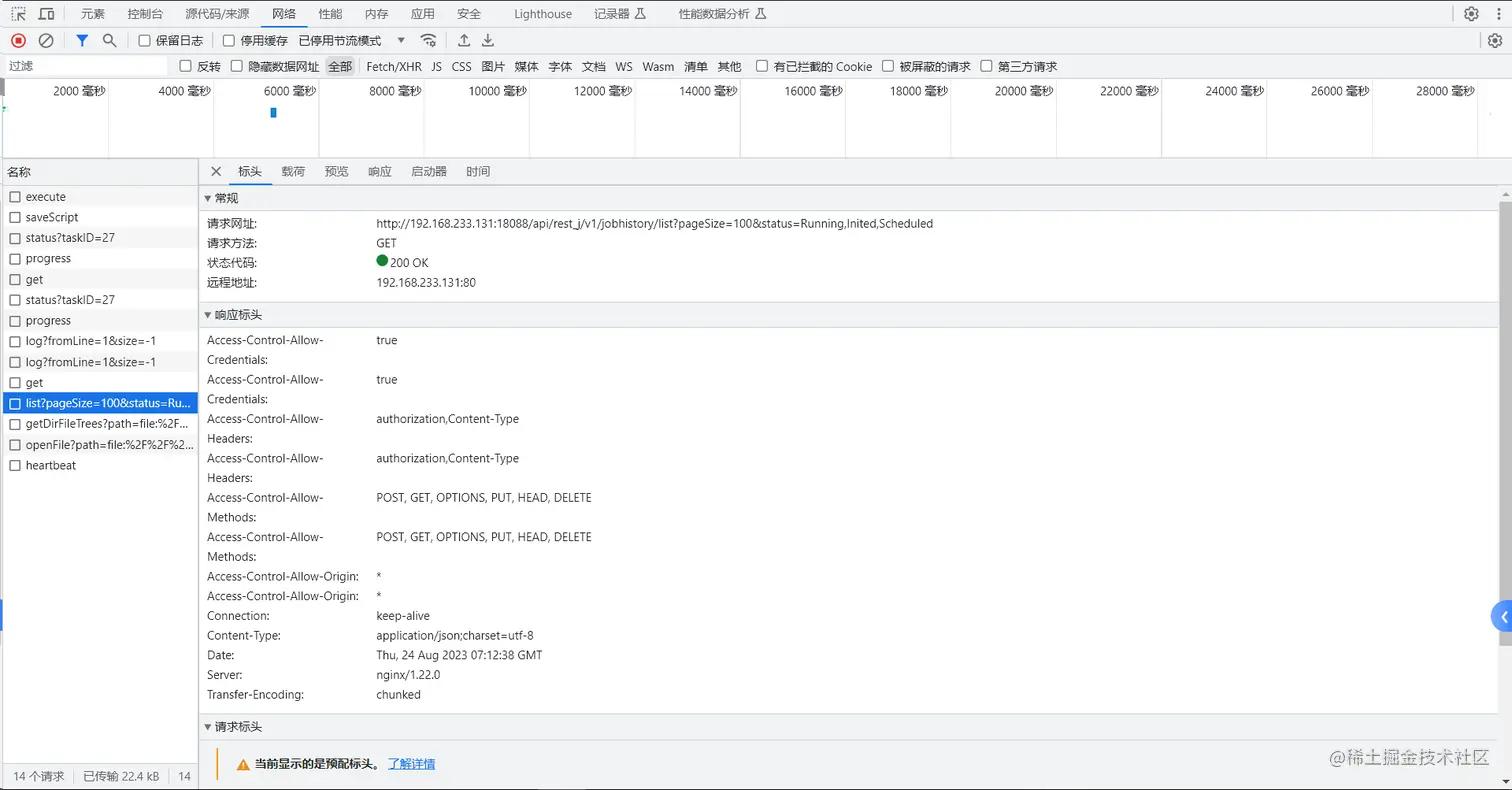This screenshot has height=790, width=1512.
Task: Stop recording the network log
Action: click(x=18, y=40)
